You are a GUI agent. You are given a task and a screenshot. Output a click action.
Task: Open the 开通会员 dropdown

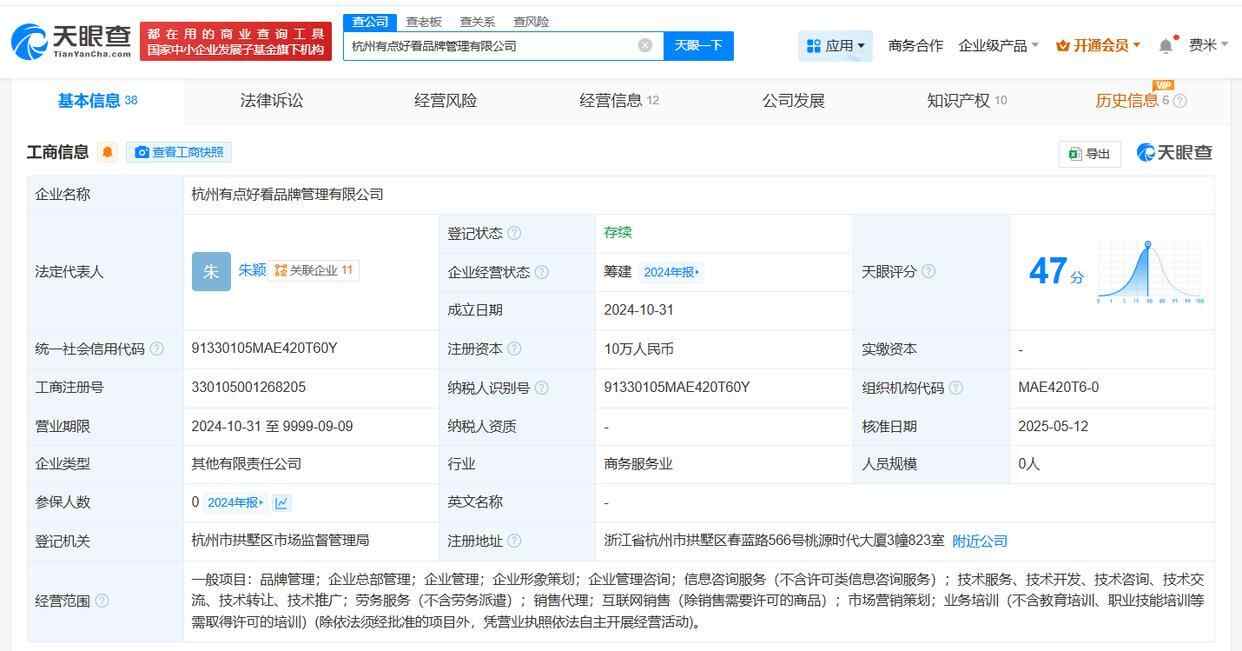point(1098,46)
